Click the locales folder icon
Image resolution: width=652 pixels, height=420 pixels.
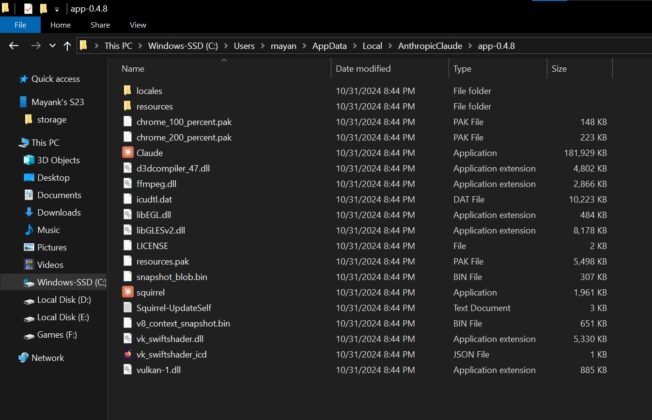[127, 91]
